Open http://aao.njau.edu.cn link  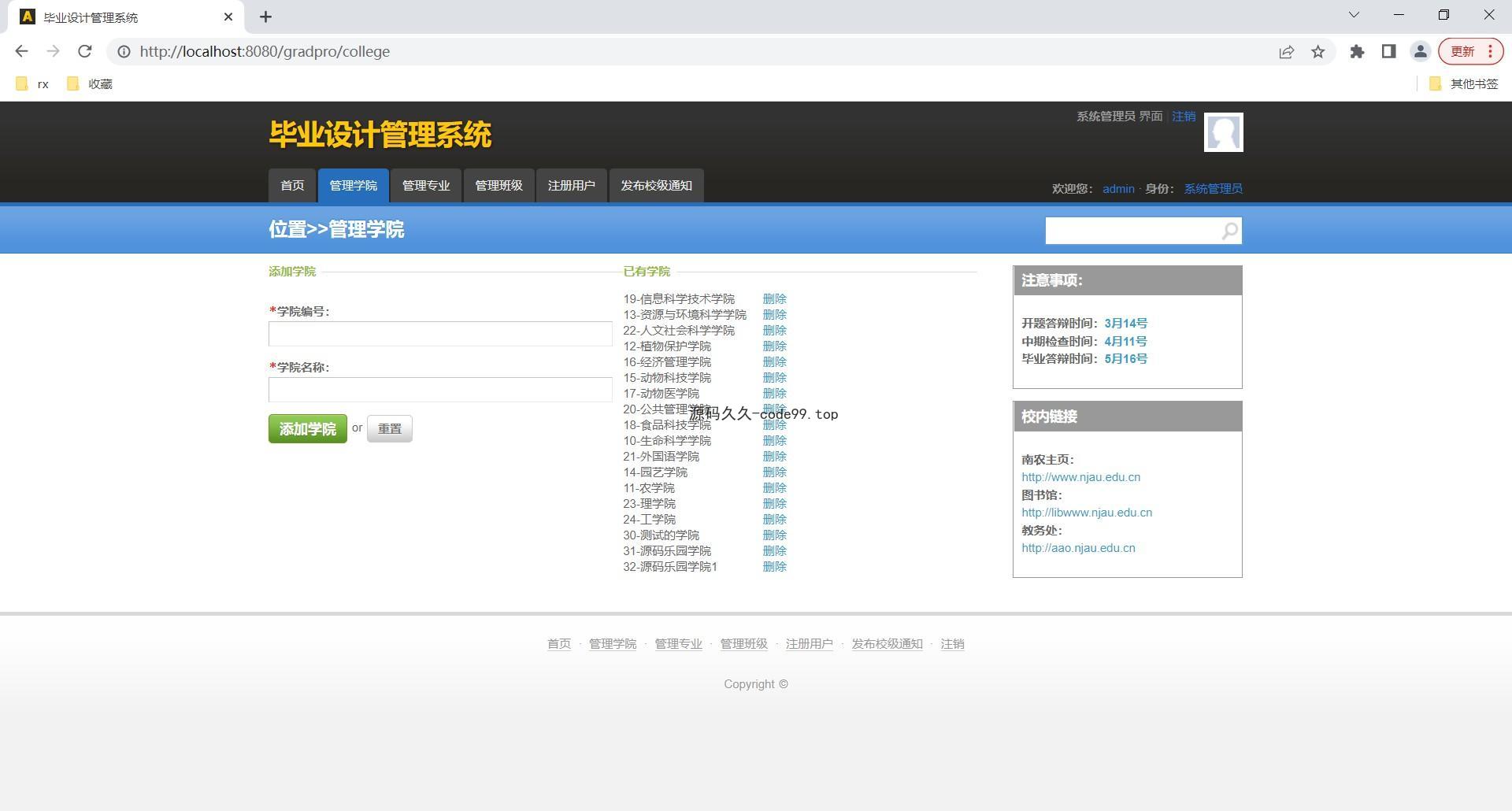(x=1078, y=548)
